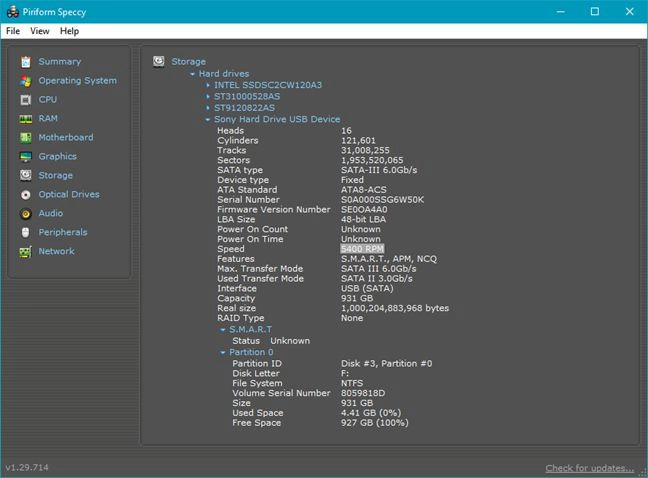Click the RAM module icon
The image size is (648, 478).
click(x=26, y=119)
